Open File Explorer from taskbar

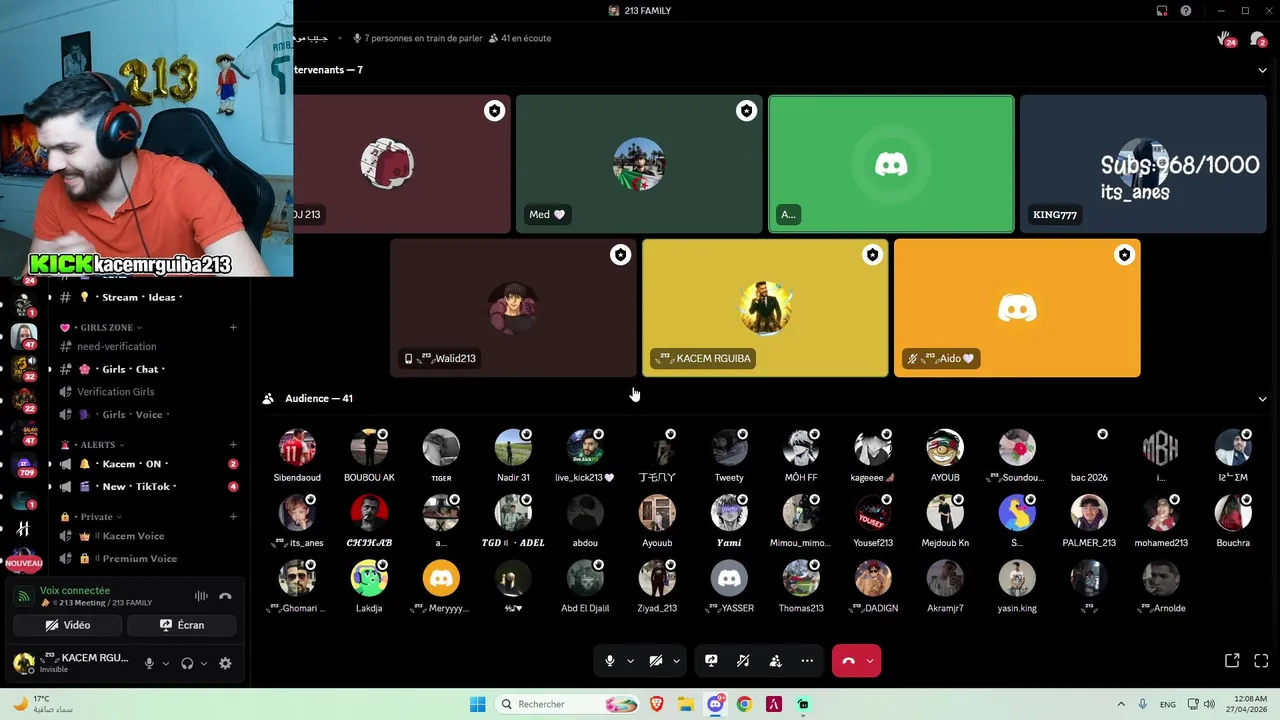(686, 704)
